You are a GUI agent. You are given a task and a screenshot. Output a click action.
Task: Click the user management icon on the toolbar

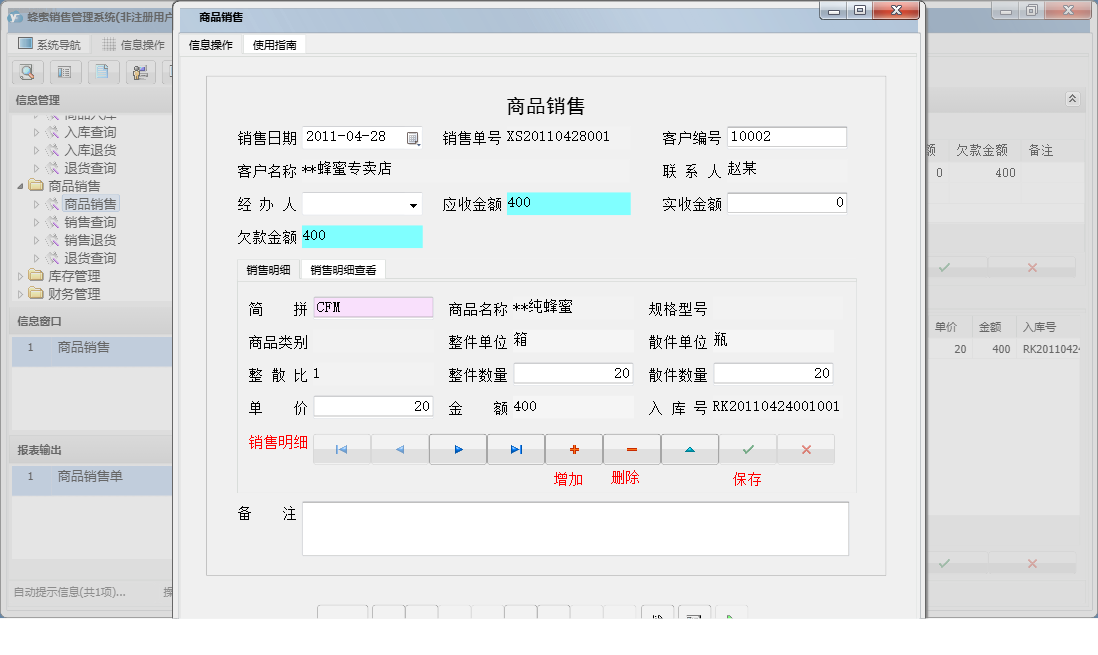point(140,72)
